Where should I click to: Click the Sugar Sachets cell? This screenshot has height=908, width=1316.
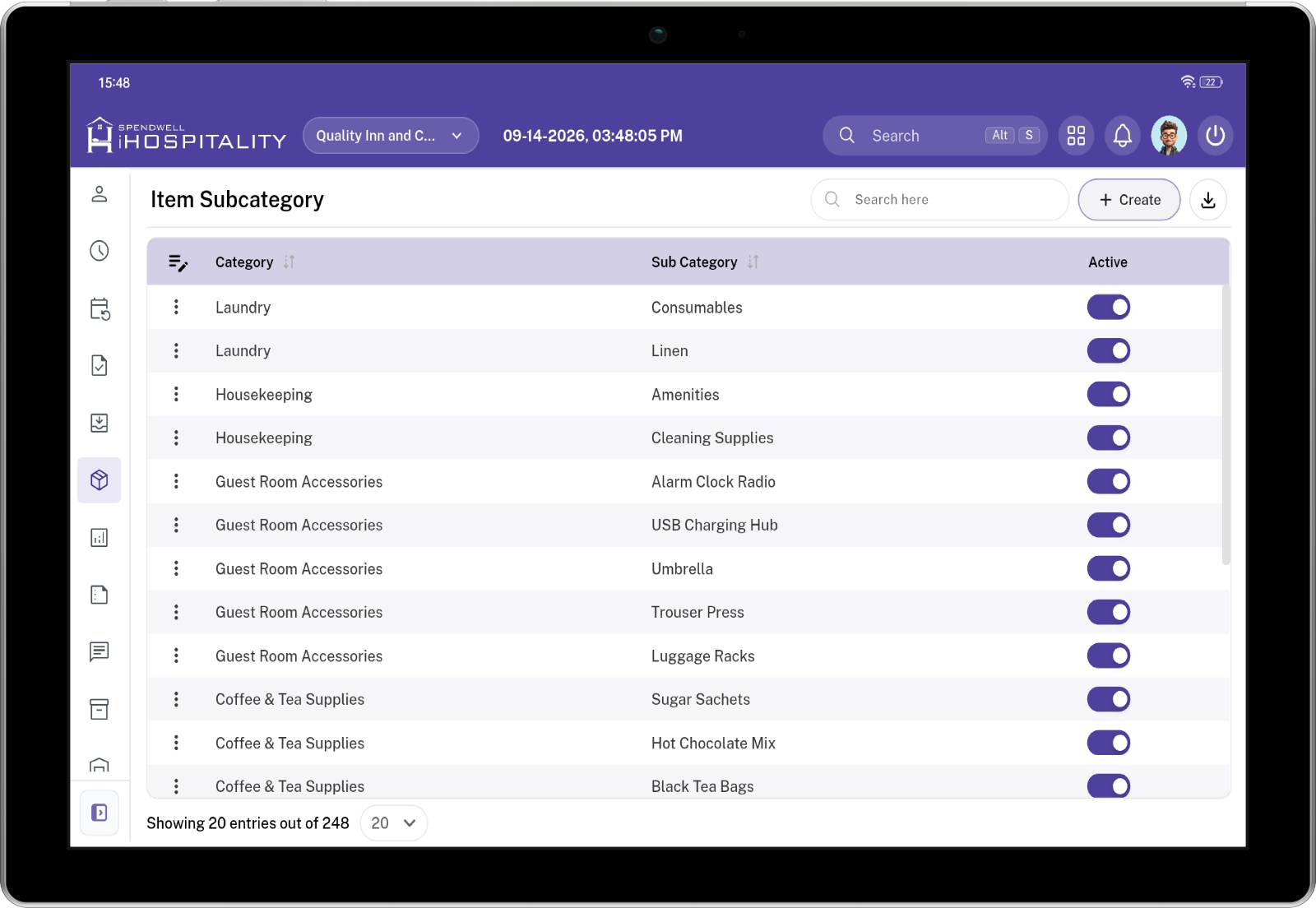(701, 699)
